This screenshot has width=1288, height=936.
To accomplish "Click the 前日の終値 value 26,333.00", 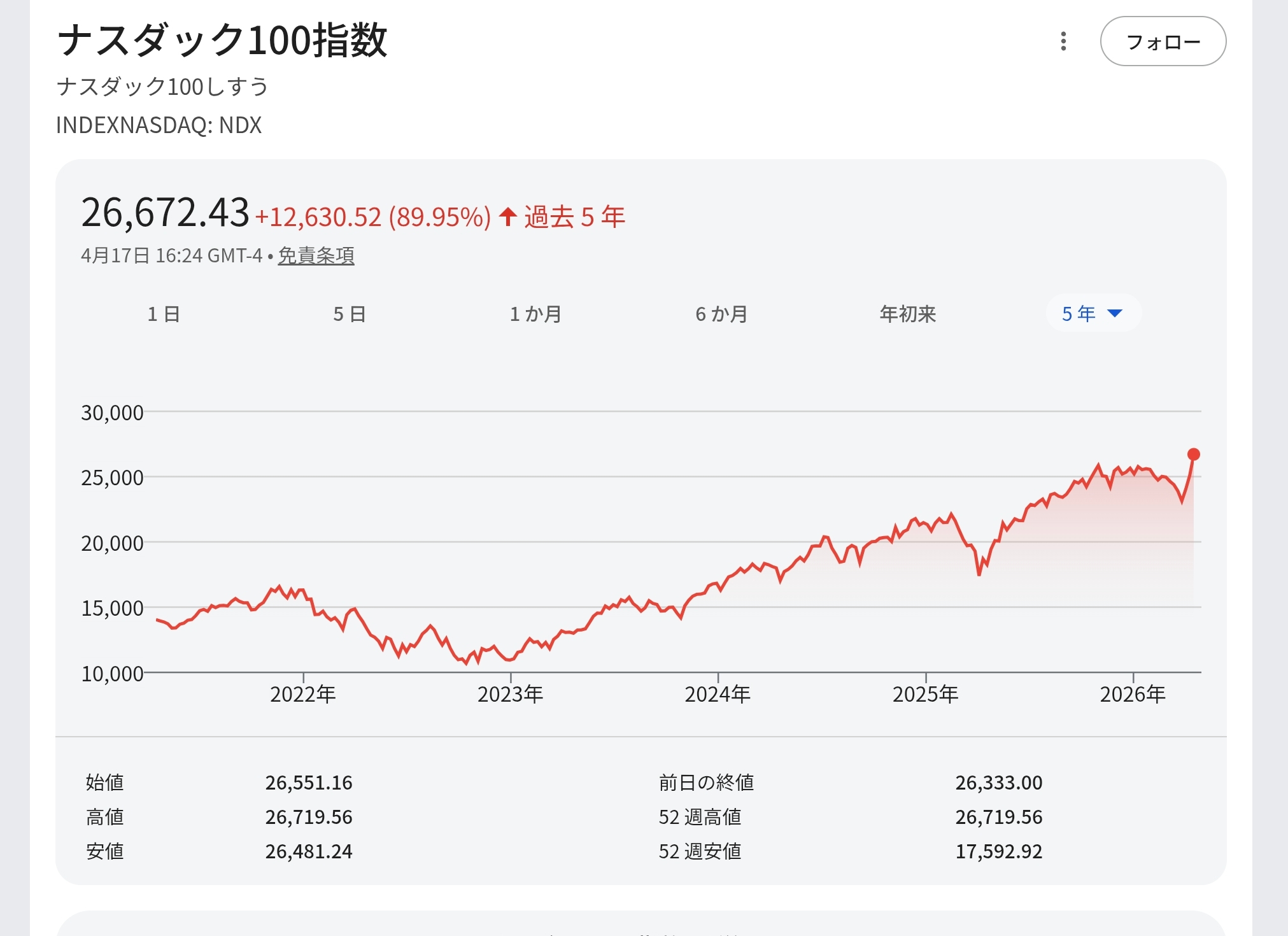I will 998,783.
